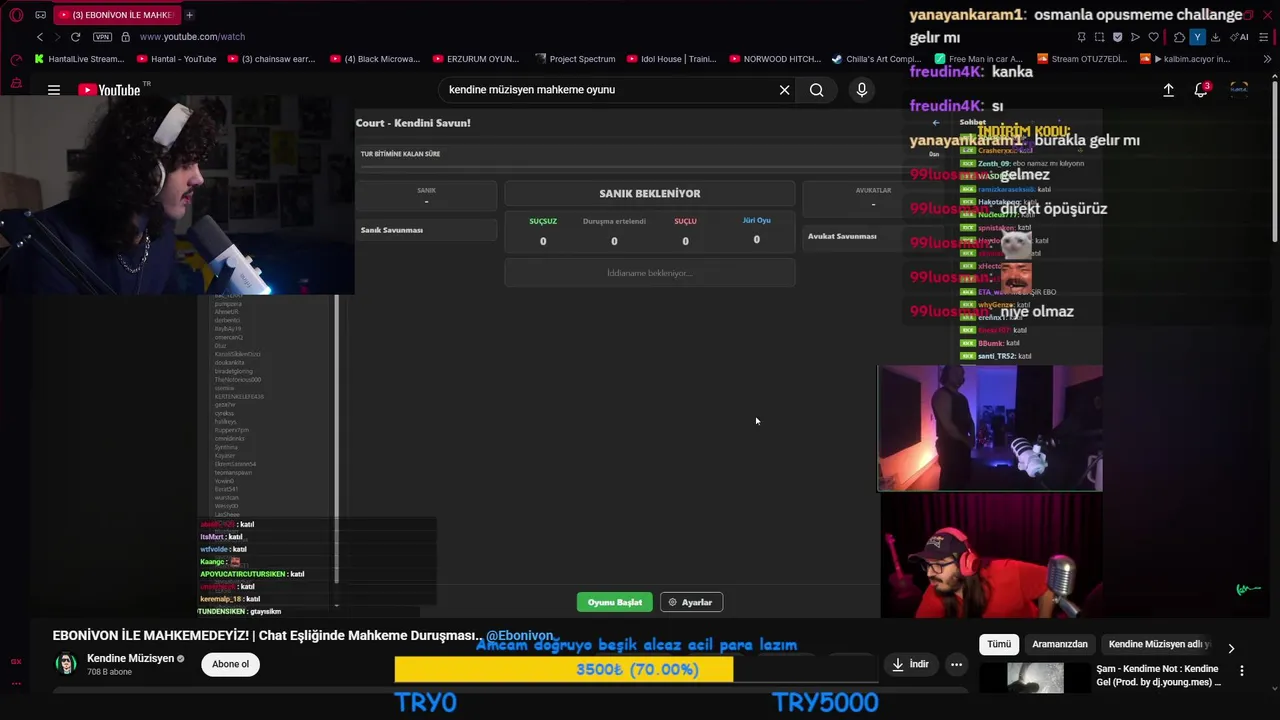The height and width of the screenshot is (720, 1280).
Task: Open Hantal - YouTube bookmark
Action: tap(176, 59)
